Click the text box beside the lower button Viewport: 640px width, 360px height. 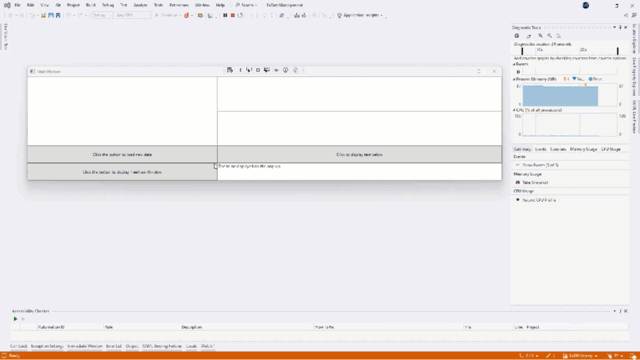tap(360, 172)
